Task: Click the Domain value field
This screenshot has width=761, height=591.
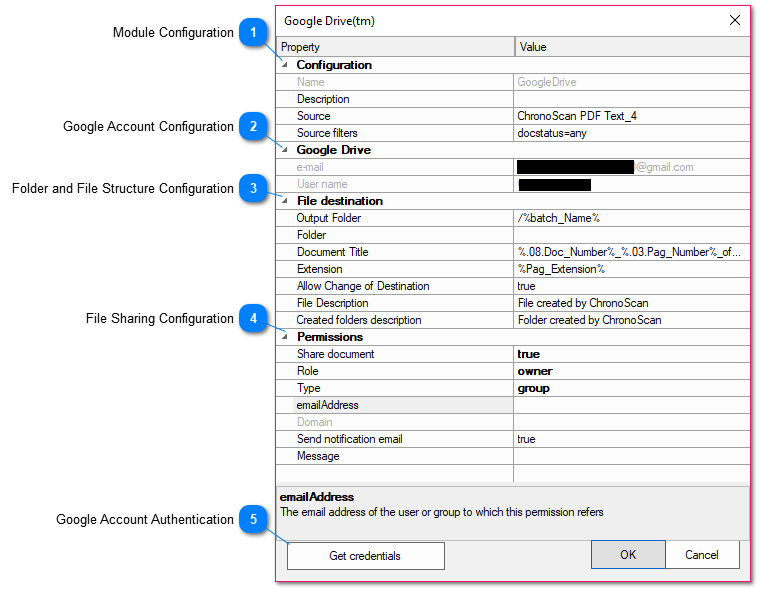Action: [x=631, y=422]
